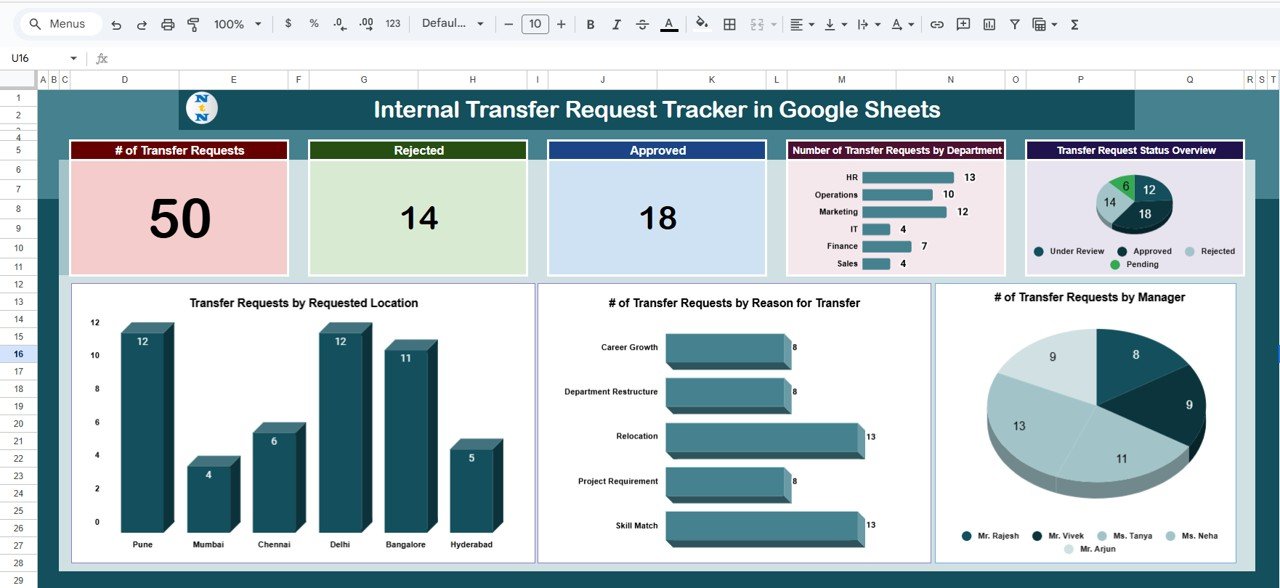The height and width of the screenshot is (588, 1280).
Task: Click the Borders icon
Action: [x=730, y=24]
